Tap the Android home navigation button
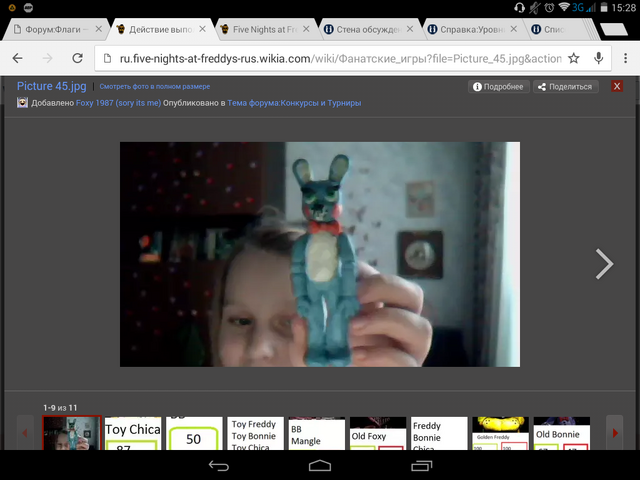Screen dimensions: 640x480 [x=320, y=465]
